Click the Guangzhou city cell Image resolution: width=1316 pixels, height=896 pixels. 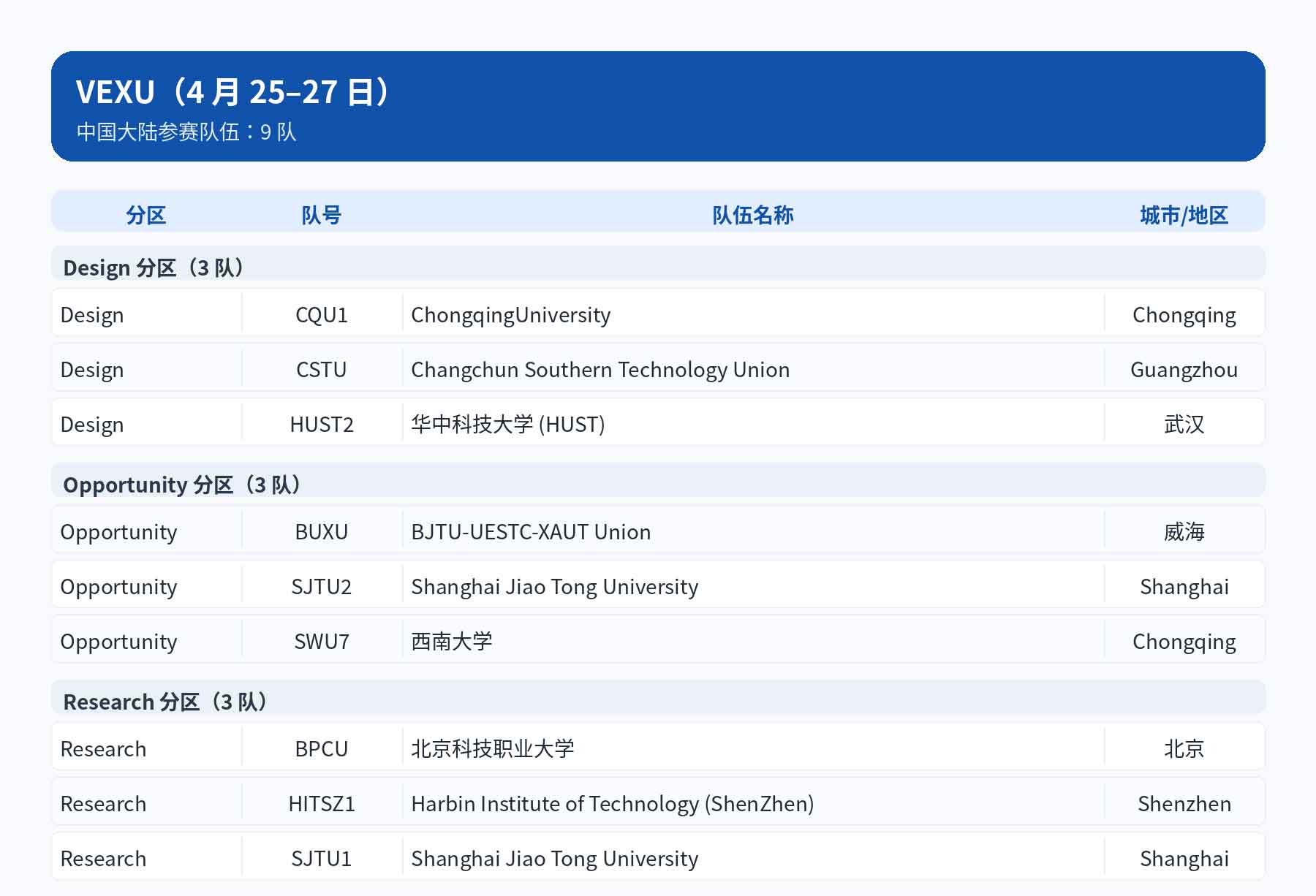[x=1184, y=370]
